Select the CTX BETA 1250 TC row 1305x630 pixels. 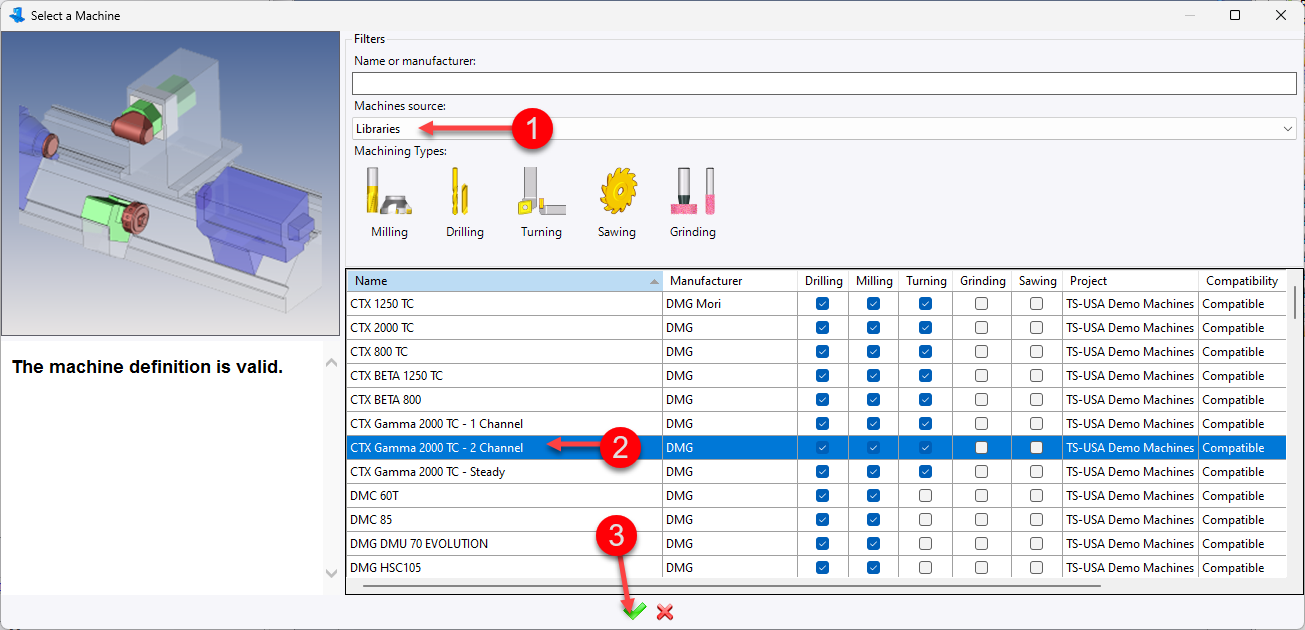tap(816, 376)
